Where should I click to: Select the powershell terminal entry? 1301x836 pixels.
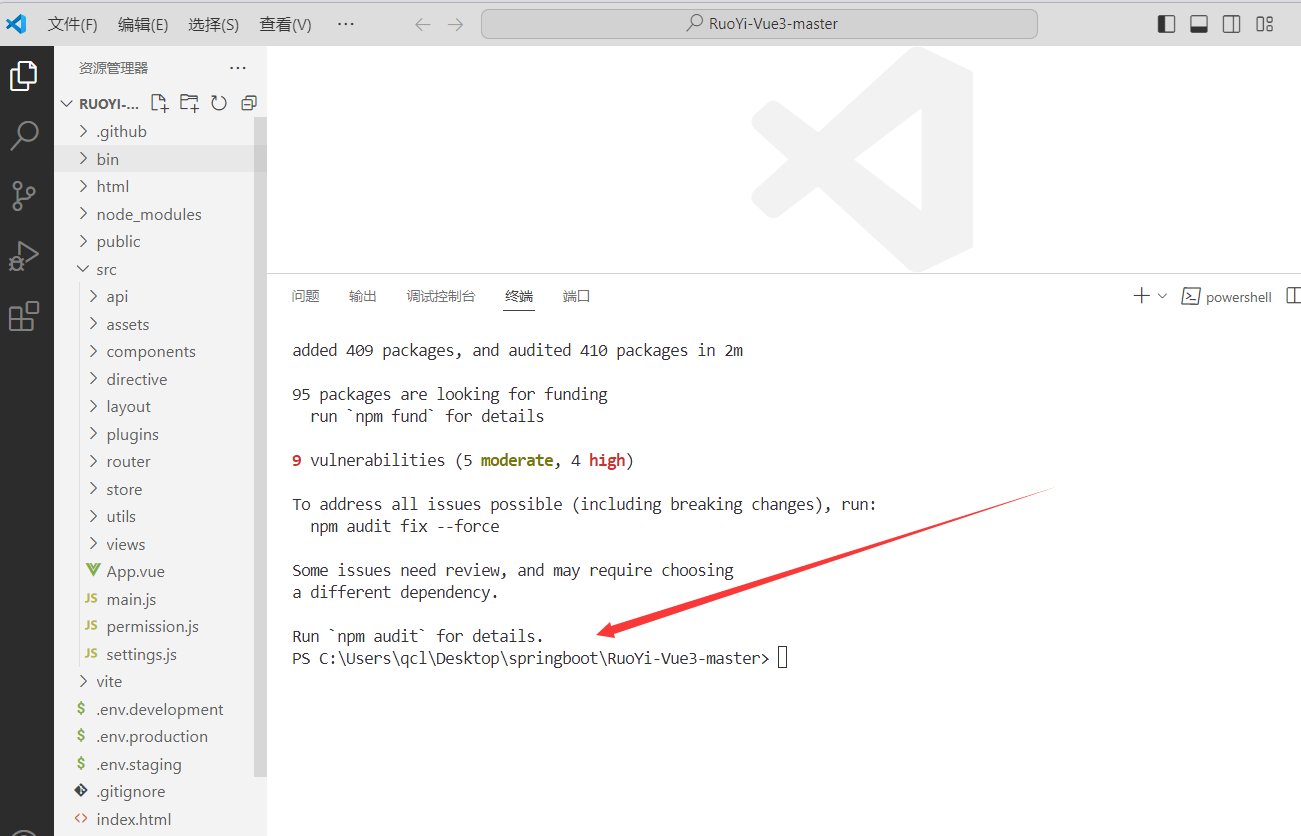coord(1227,297)
